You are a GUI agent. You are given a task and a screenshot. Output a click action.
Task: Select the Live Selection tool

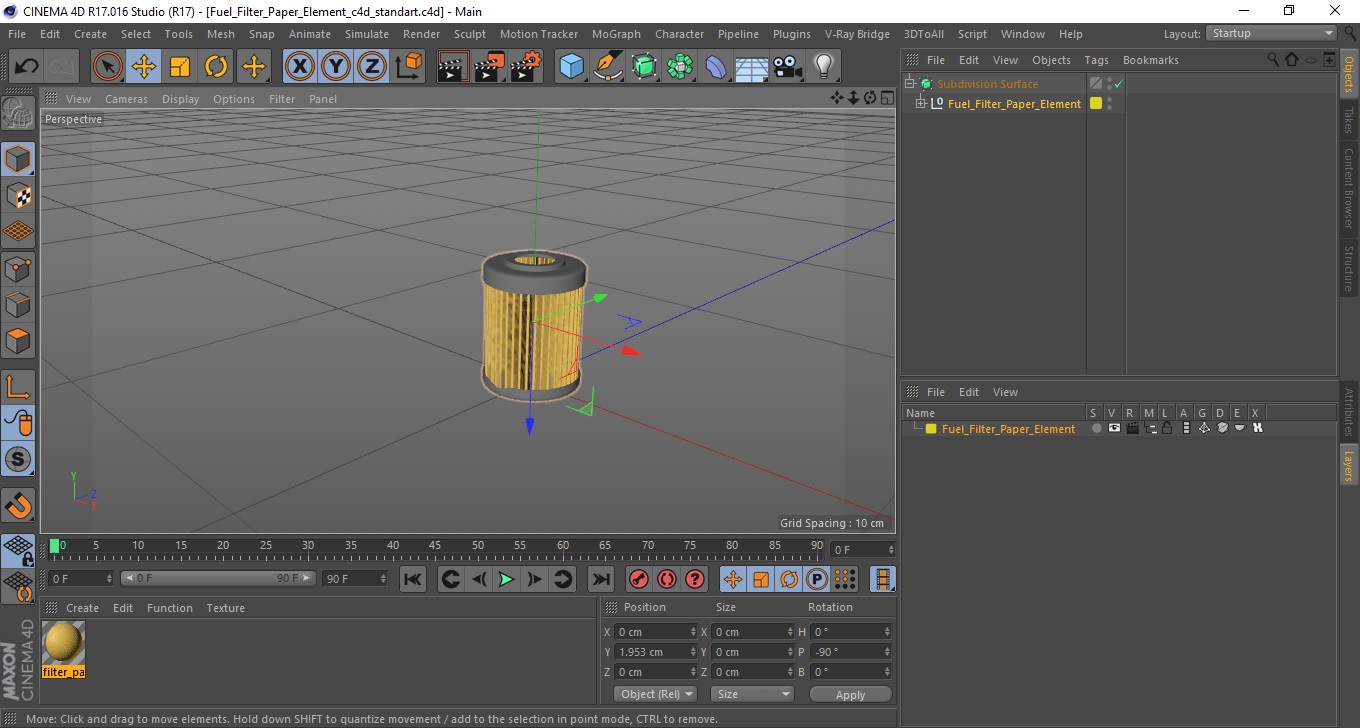point(108,67)
